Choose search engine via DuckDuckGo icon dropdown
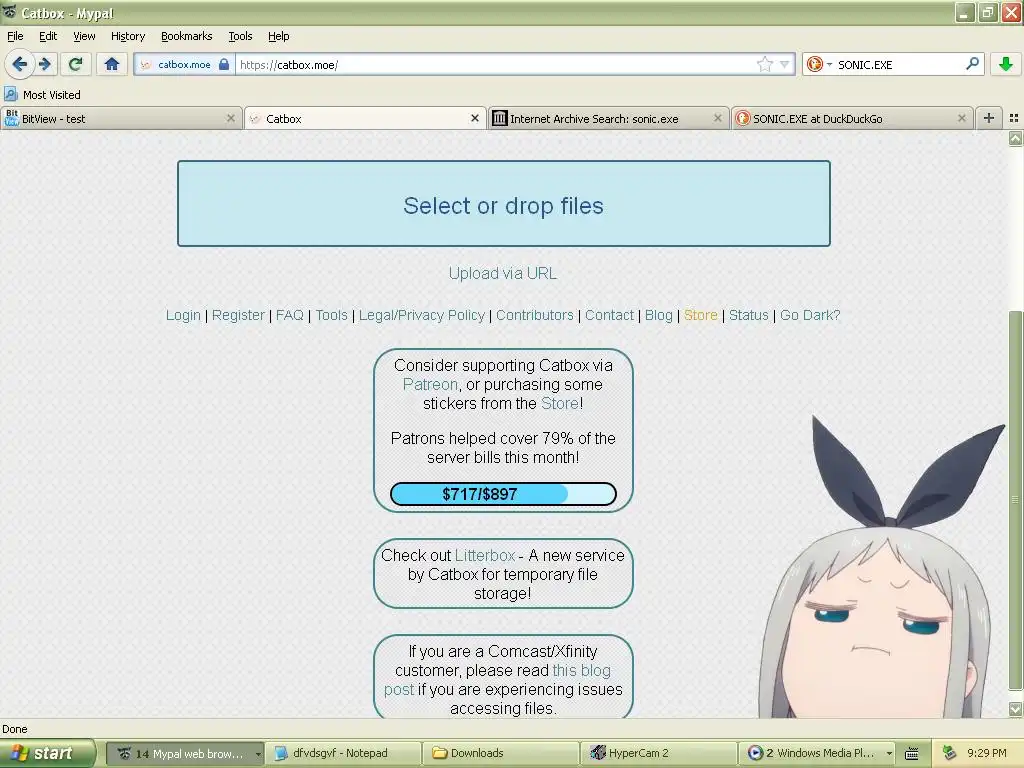 (x=819, y=64)
